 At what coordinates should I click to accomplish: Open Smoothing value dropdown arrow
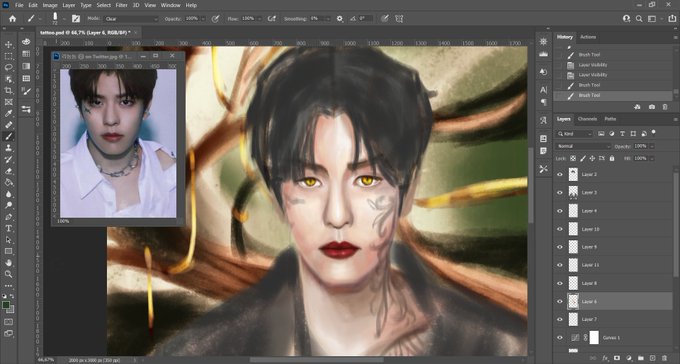coord(327,19)
